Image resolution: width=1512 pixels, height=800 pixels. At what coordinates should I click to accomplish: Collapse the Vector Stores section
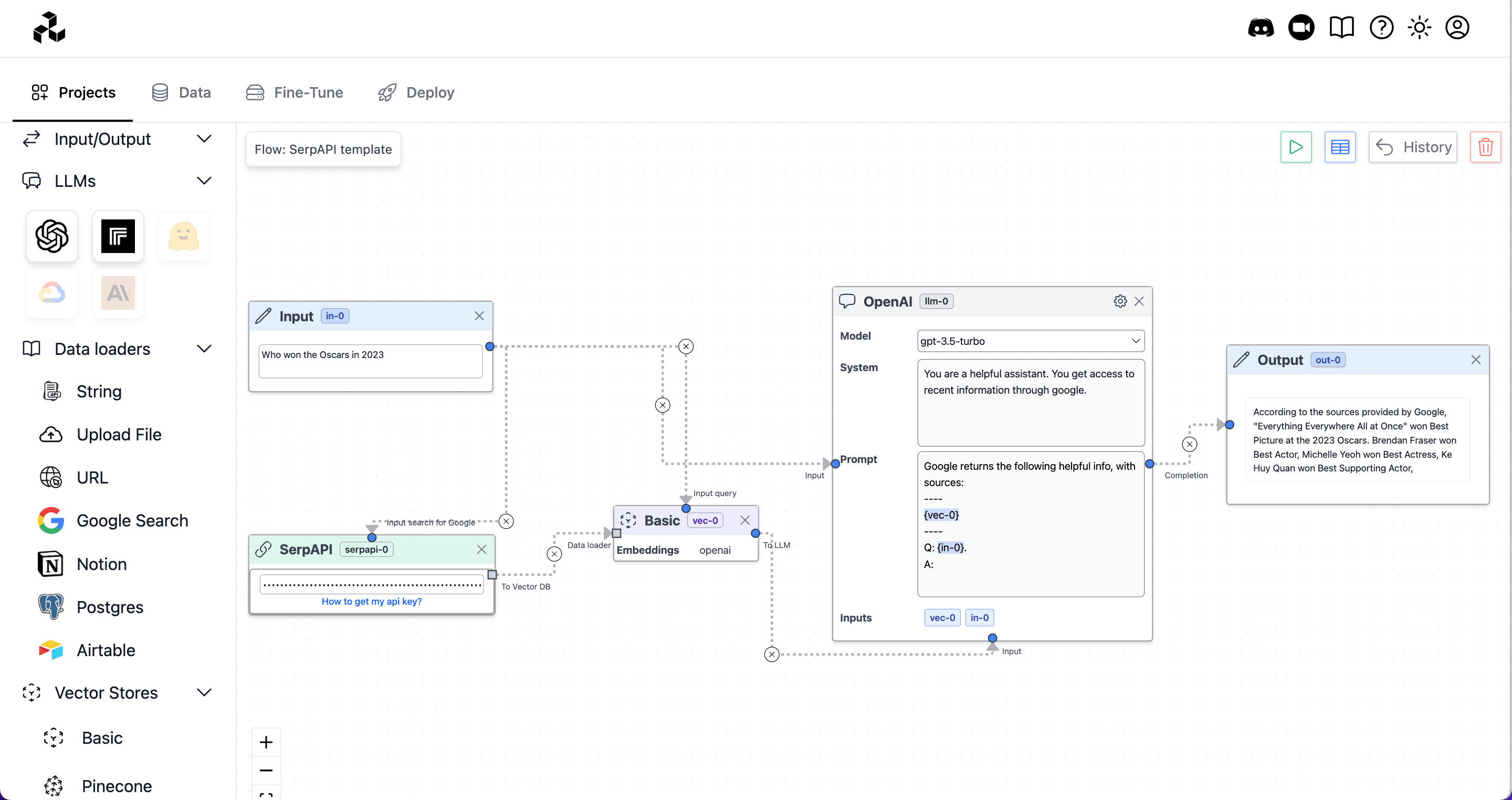click(x=204, y=692)
